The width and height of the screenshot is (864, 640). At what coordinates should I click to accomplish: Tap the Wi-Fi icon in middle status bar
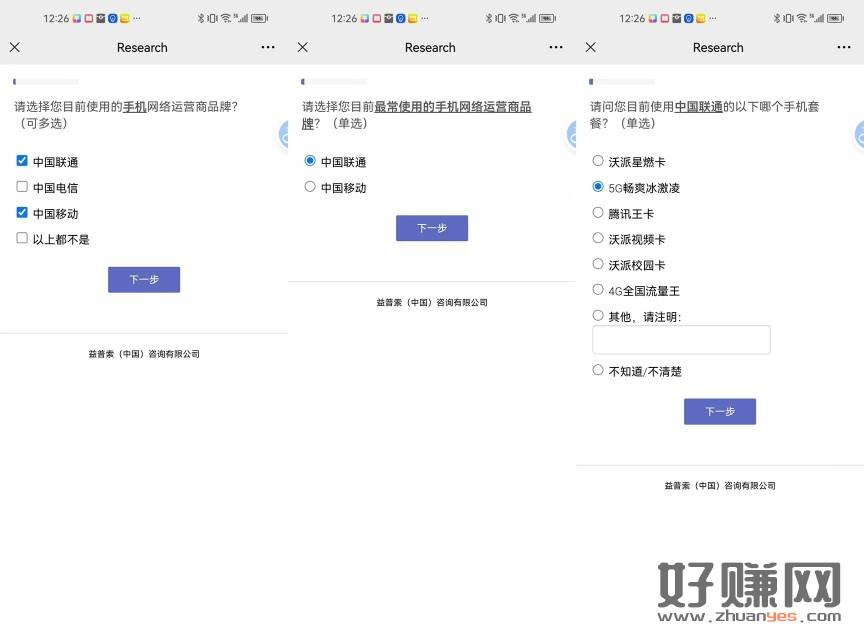(x=514, y=18)
